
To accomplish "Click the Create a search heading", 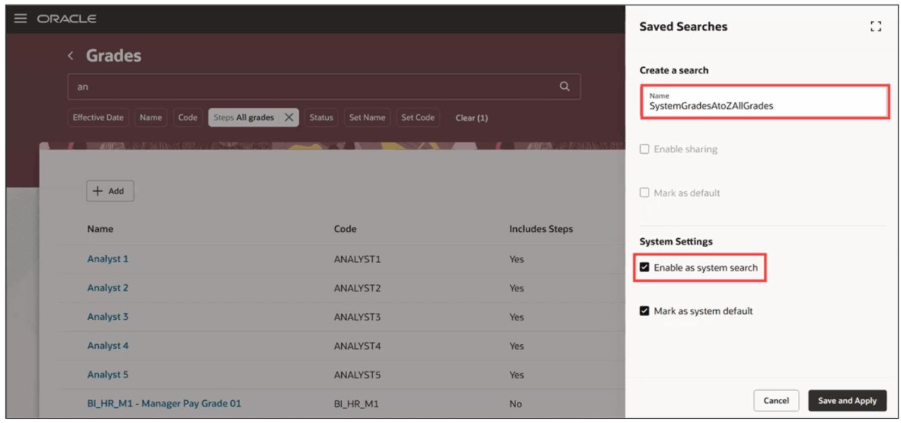I will pos(674,70).
